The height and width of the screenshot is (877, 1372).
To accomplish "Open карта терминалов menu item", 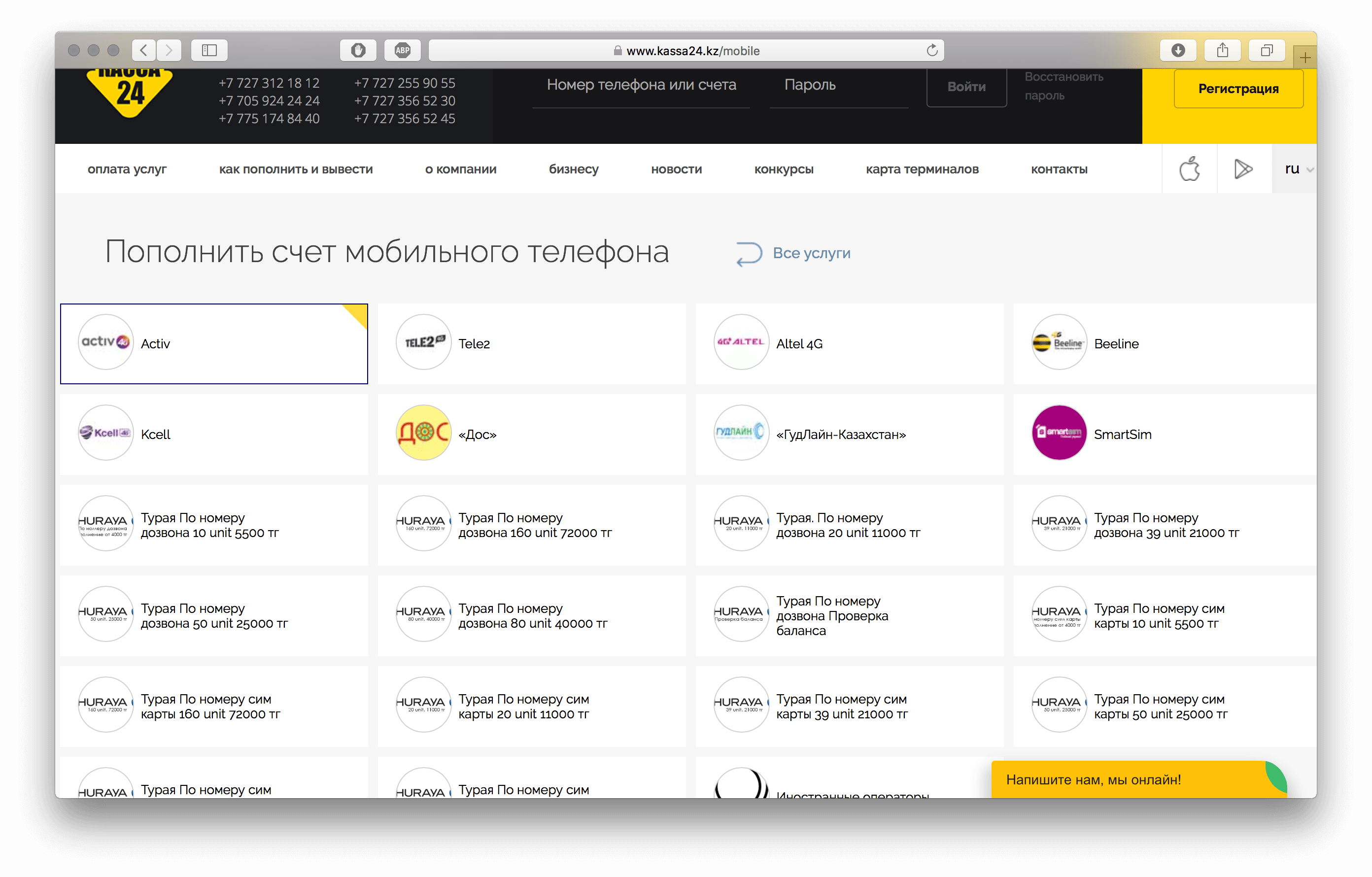I will coord(922,169).
